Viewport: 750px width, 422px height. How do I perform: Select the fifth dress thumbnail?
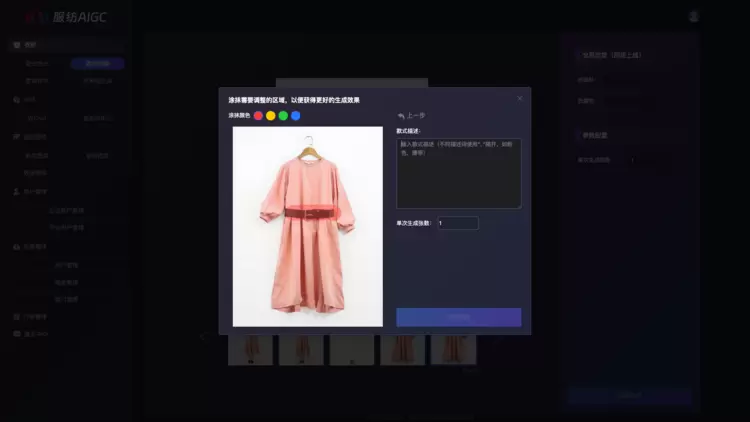(453, 349)
